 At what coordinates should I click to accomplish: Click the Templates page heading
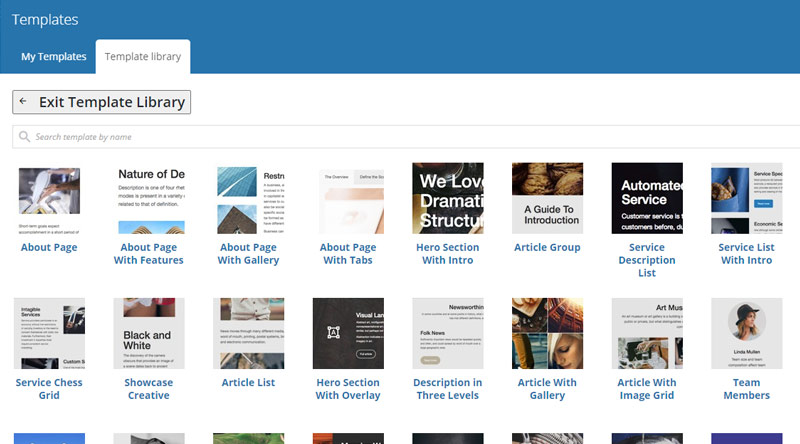(45, 19)
